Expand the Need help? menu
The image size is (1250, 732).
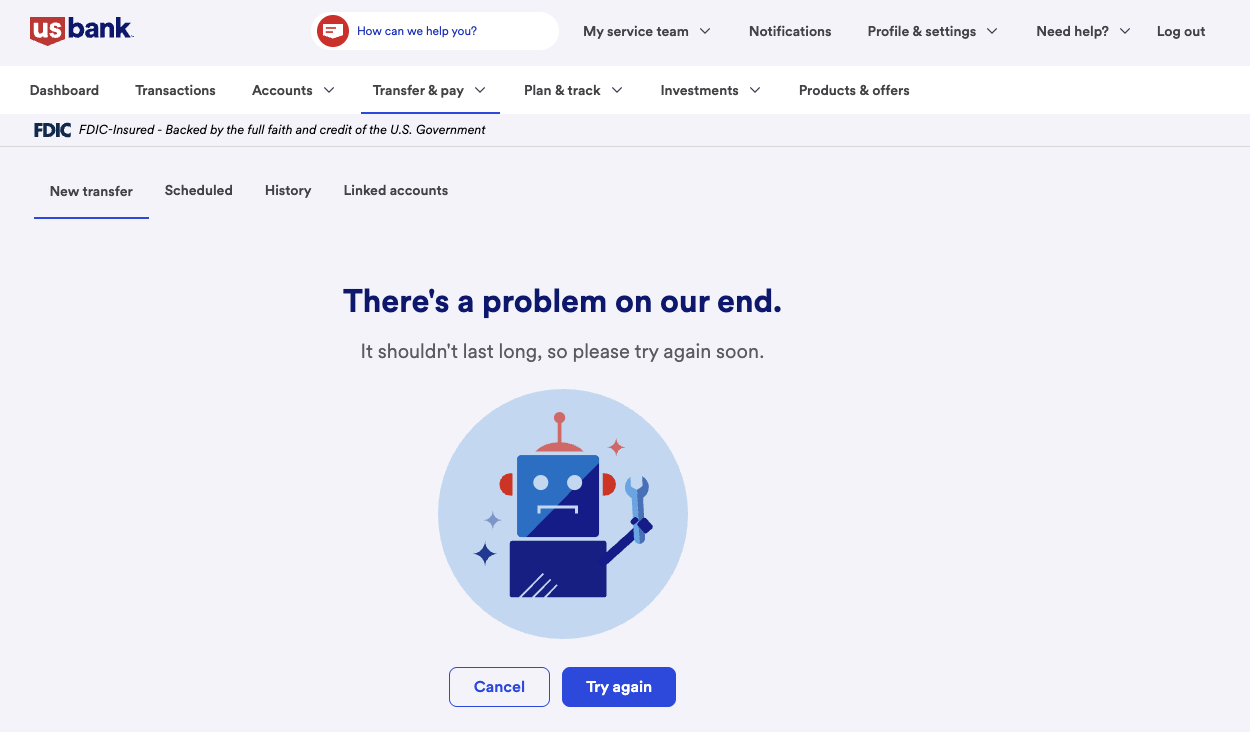(x=1083, y=31)
